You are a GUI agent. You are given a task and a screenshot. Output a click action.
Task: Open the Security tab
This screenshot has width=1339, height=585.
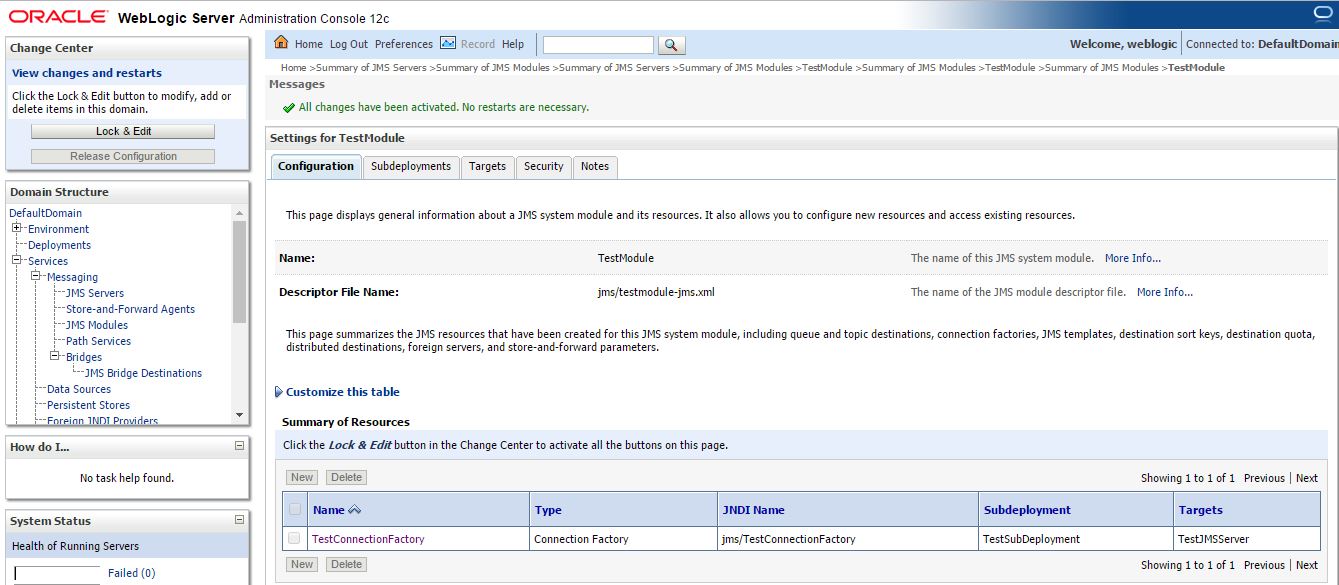[544, 167]
